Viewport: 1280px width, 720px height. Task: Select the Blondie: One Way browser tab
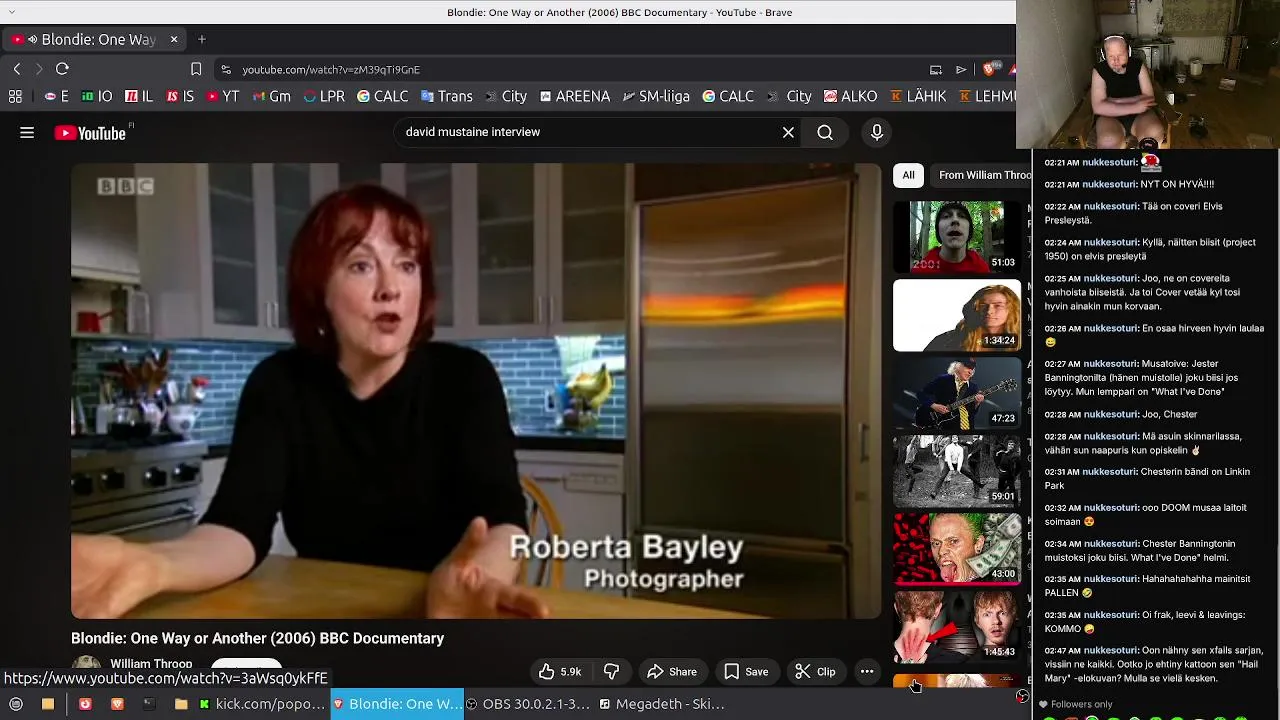pyautogui.click(x=94, y=39)
